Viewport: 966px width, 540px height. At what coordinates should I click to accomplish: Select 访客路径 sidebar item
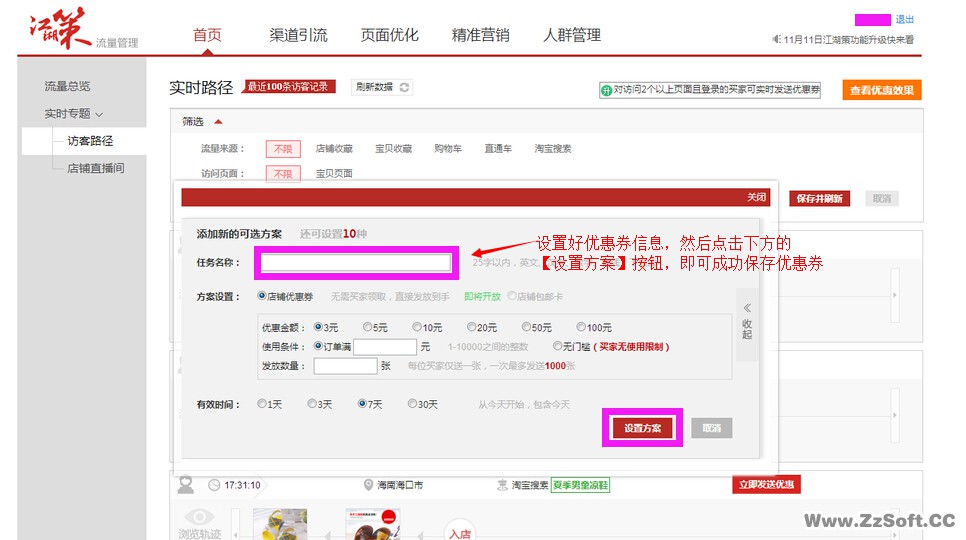(90, 141)
